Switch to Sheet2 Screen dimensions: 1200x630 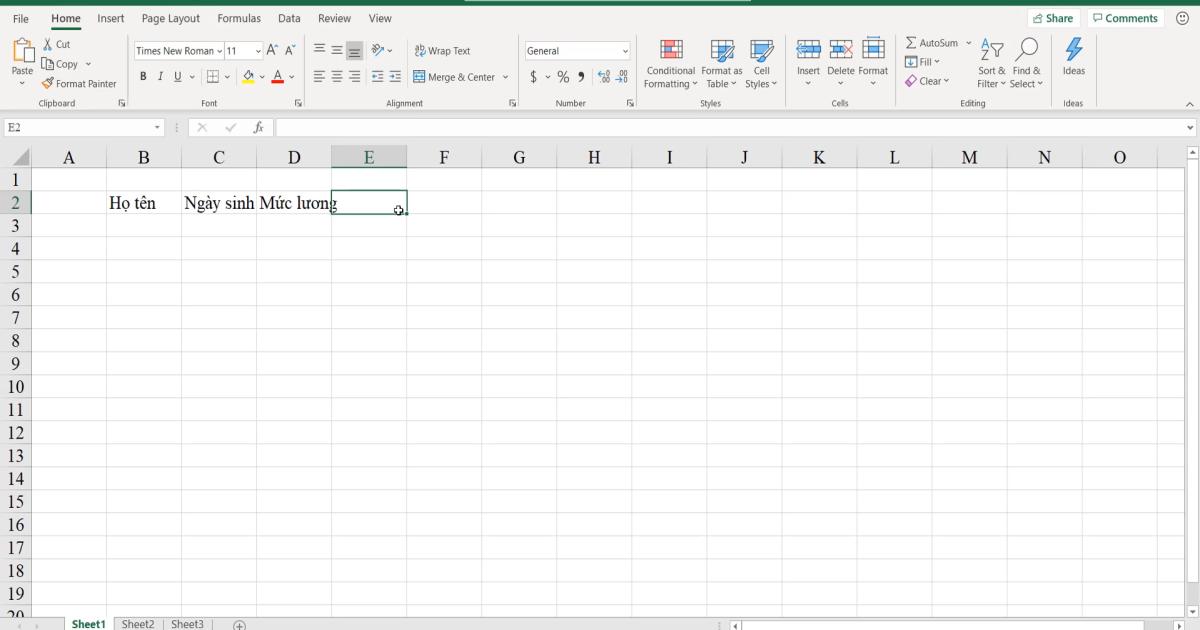point(137,623)
